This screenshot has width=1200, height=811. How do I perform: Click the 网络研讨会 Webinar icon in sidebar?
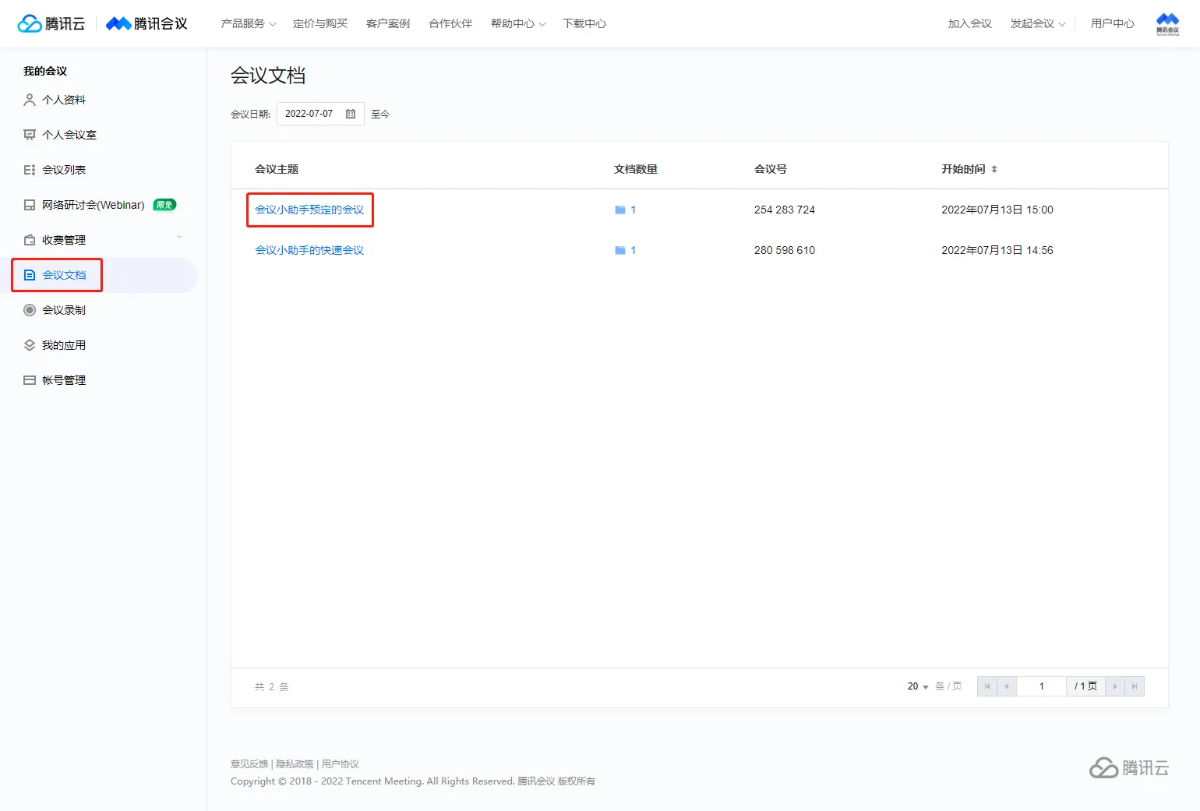click(x=29, y=205)
